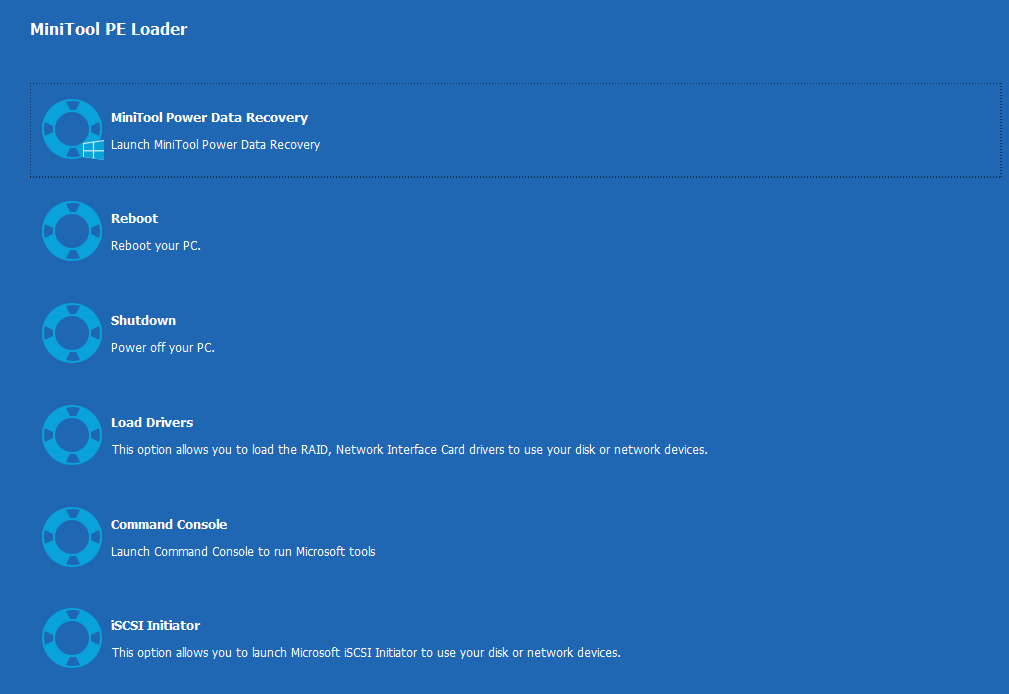Click the Reboot lifebuoy icon
The image size is (1009, 694).
[x=72, y=231]
